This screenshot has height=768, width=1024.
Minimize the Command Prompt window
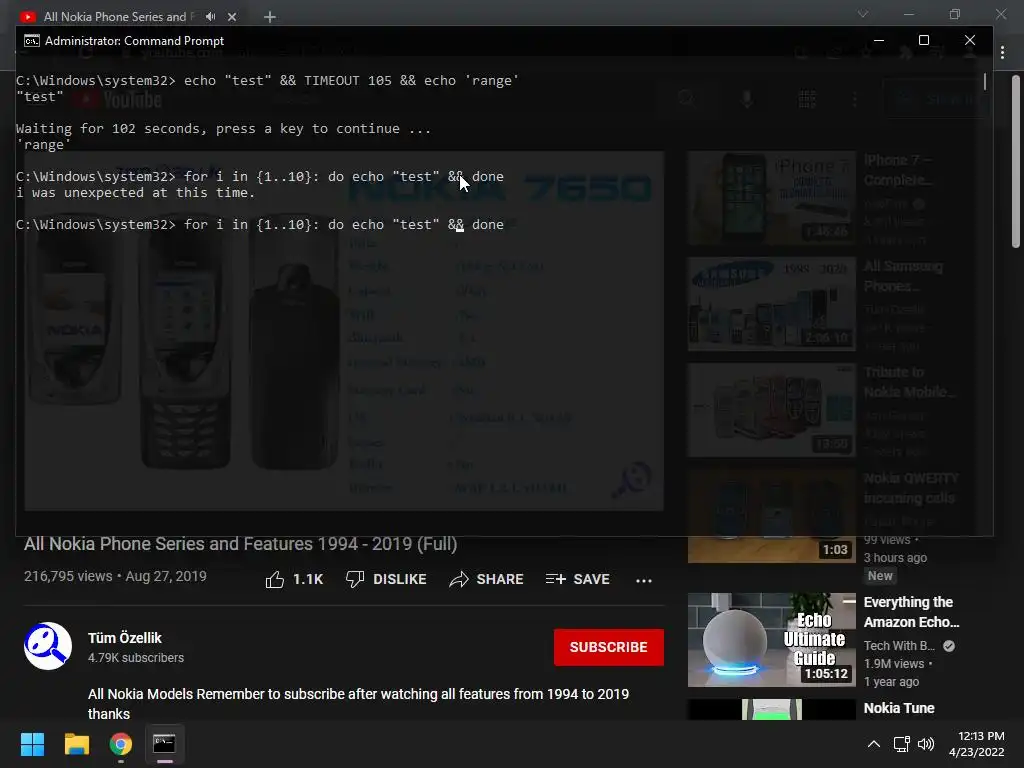pyautogui.click(x=879, y=40)
